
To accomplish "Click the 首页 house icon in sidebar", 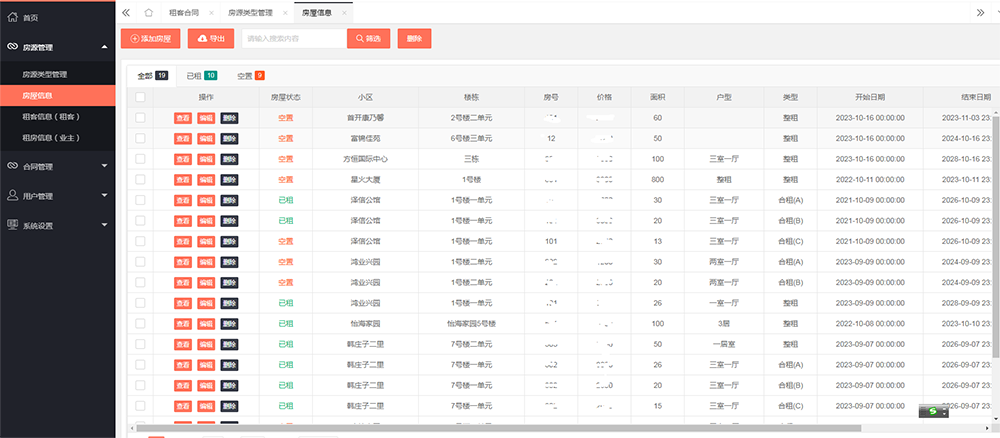I will [x=12, y=18].
